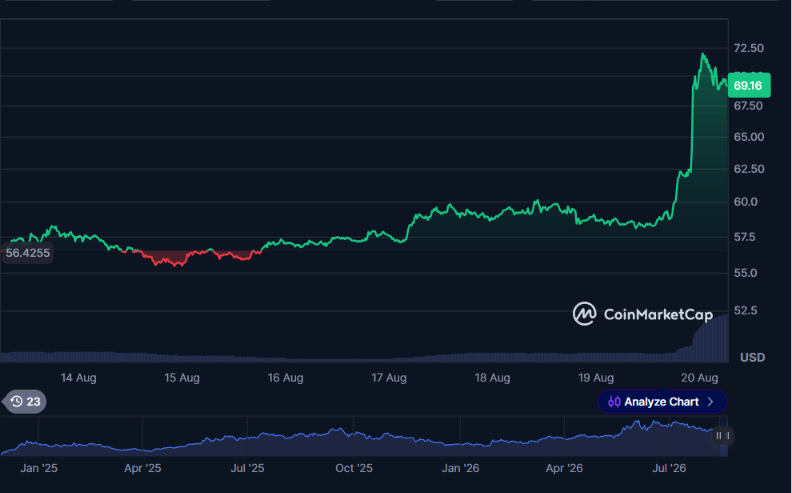Click the current price label 69.16
Viewport: 792px width, 493px height.
tap(749, 85)
